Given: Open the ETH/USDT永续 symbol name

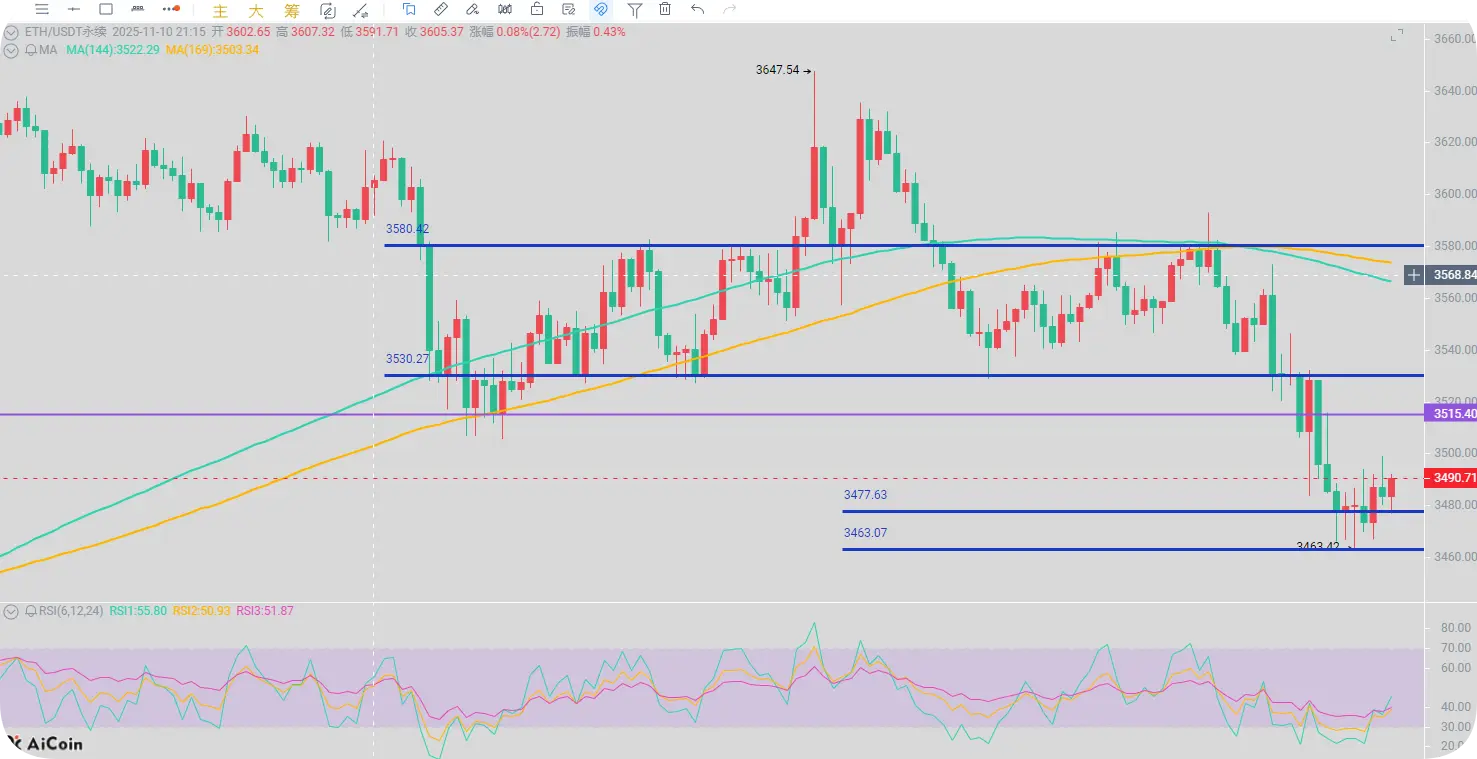Looking at the screenshot, I should 63,32.
